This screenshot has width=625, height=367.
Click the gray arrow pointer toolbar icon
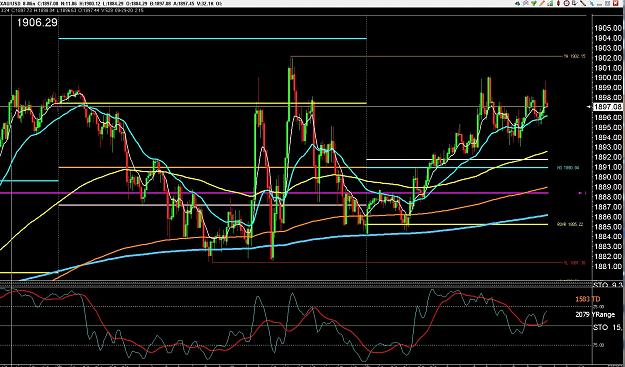(x=574, y=3)
